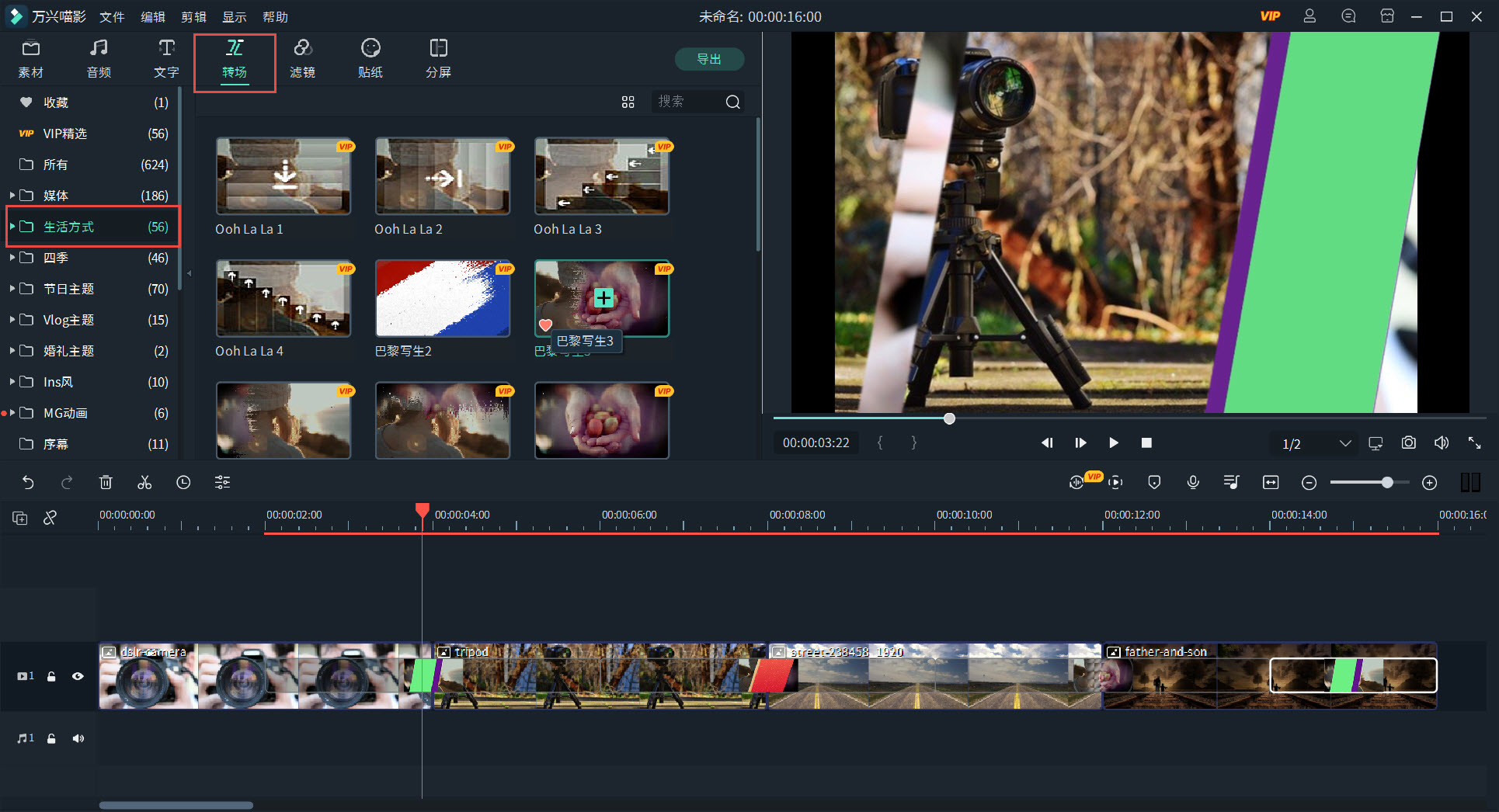This screenshot has height=812, width=1499.
Task: Click the scissors split icon
Action: click(x=144, y=483)
